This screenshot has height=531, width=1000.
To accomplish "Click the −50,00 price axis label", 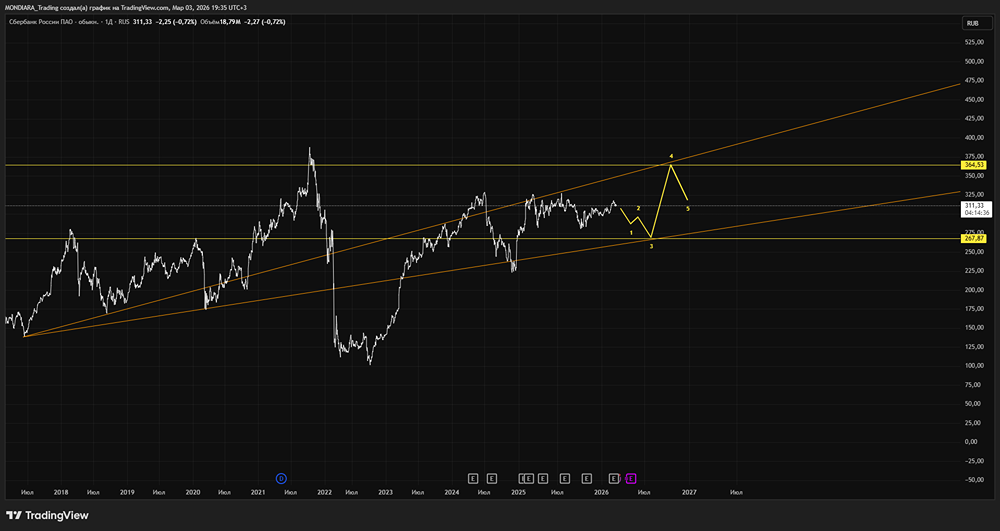I will click(x=973, y=480).
